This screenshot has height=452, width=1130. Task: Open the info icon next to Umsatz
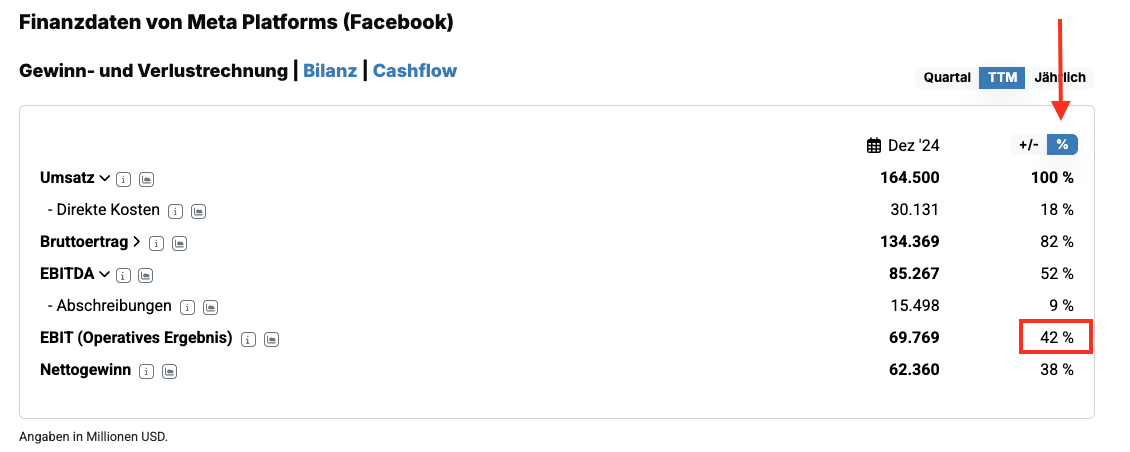[x=123, y=179]
